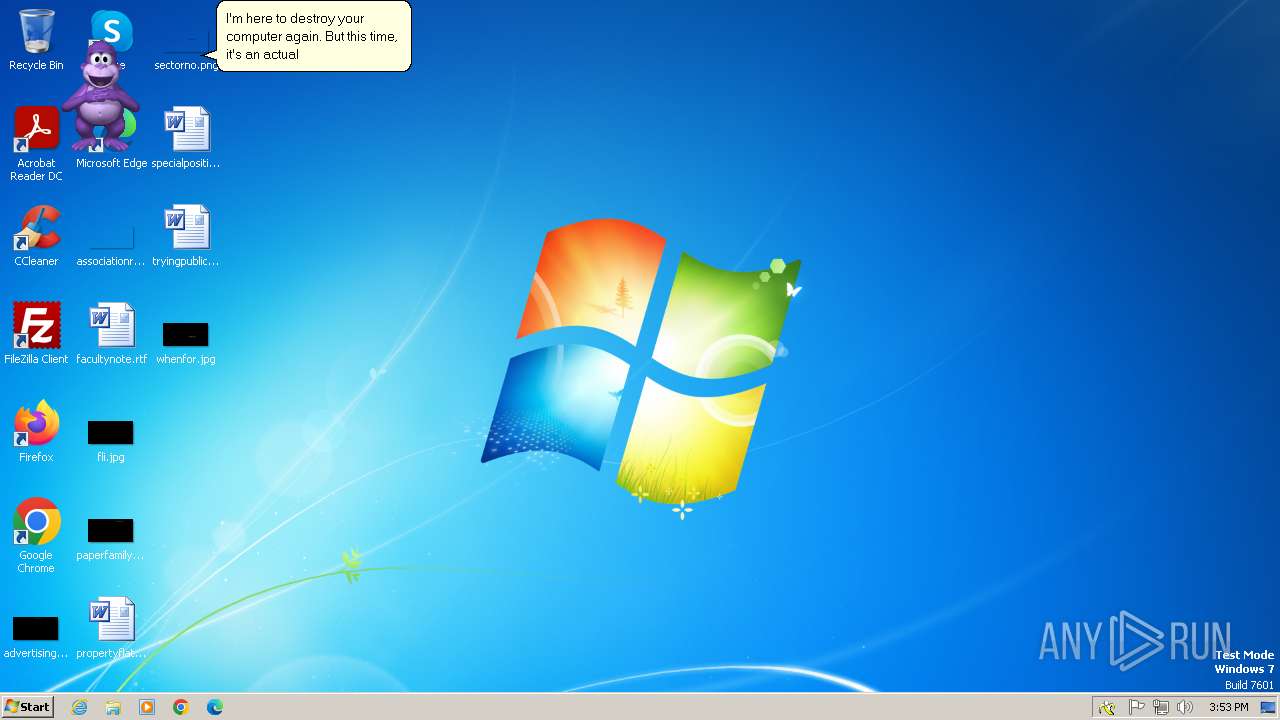
Task: Select the specialpositi... Word document
Action: point(186,138)
